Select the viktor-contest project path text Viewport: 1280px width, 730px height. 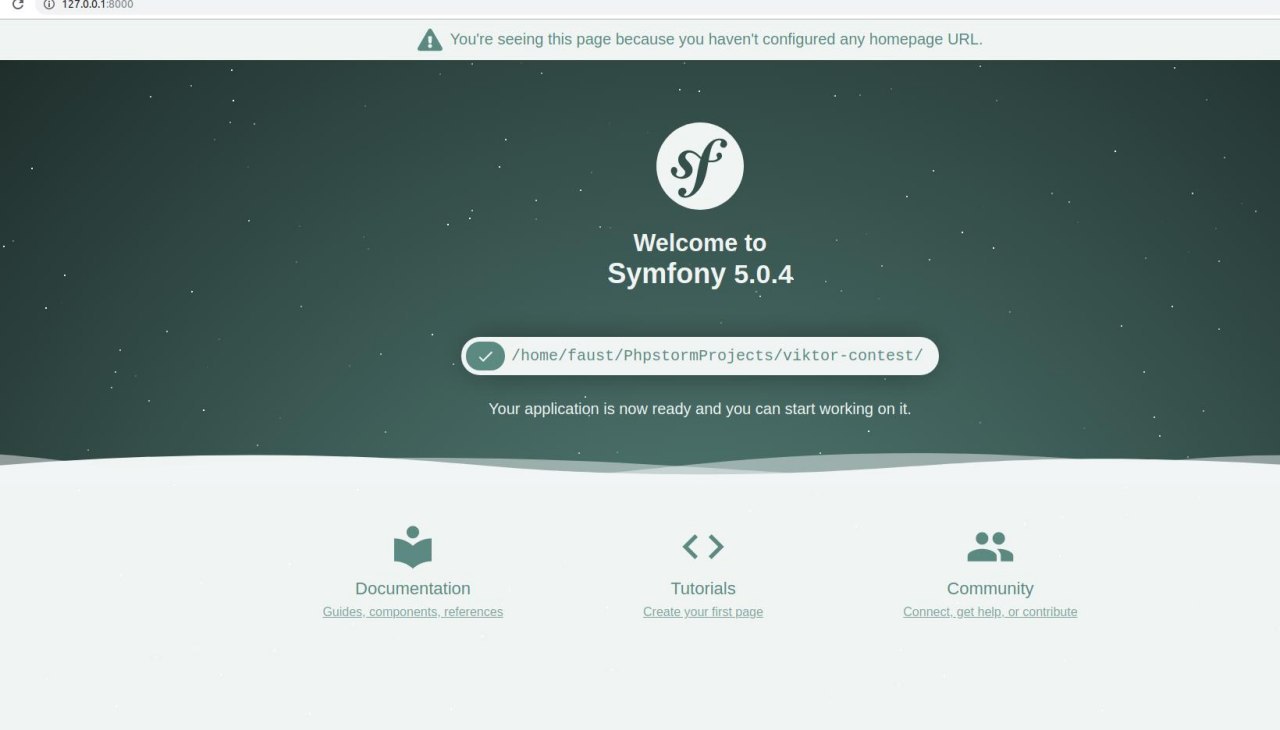[x=717, y=356]
